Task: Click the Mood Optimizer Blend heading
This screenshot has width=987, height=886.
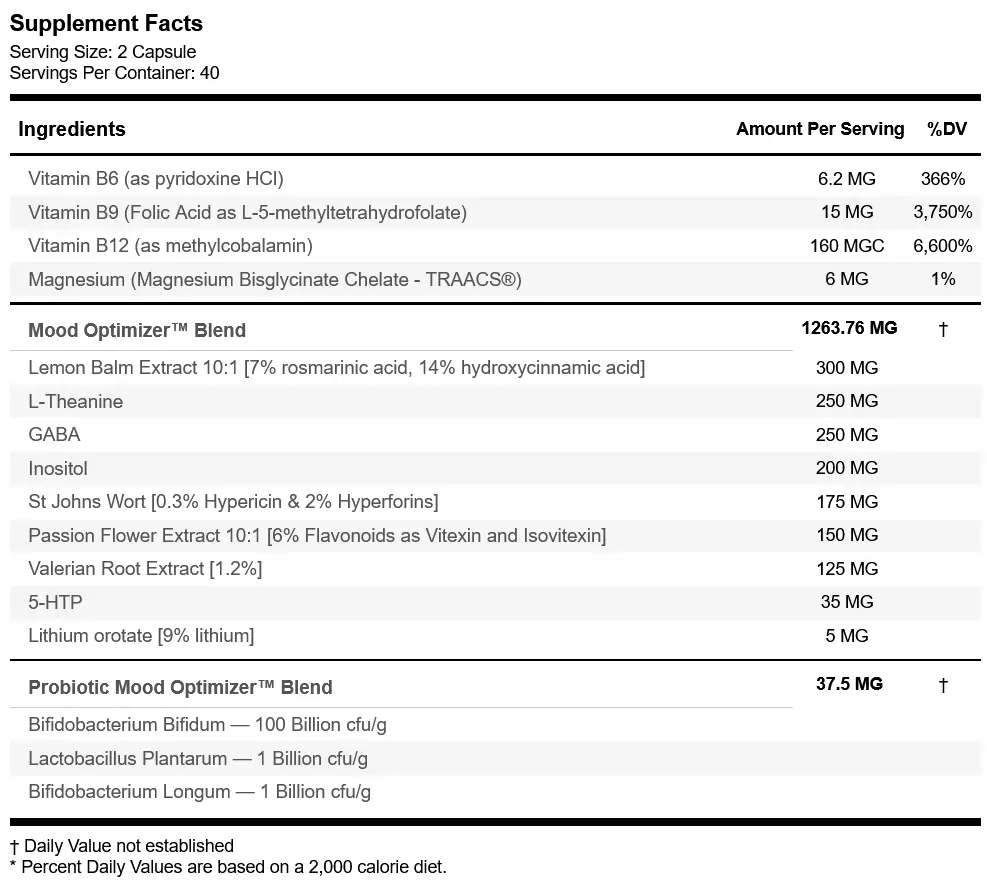Action: point(137,330)
